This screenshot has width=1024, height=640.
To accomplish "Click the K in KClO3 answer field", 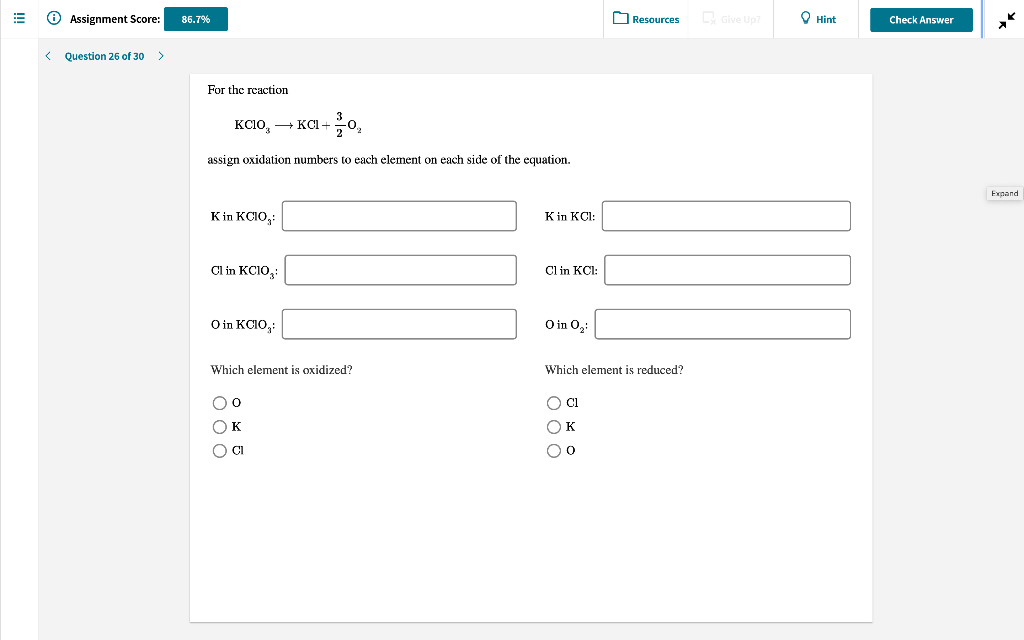I will pos(399,215).
